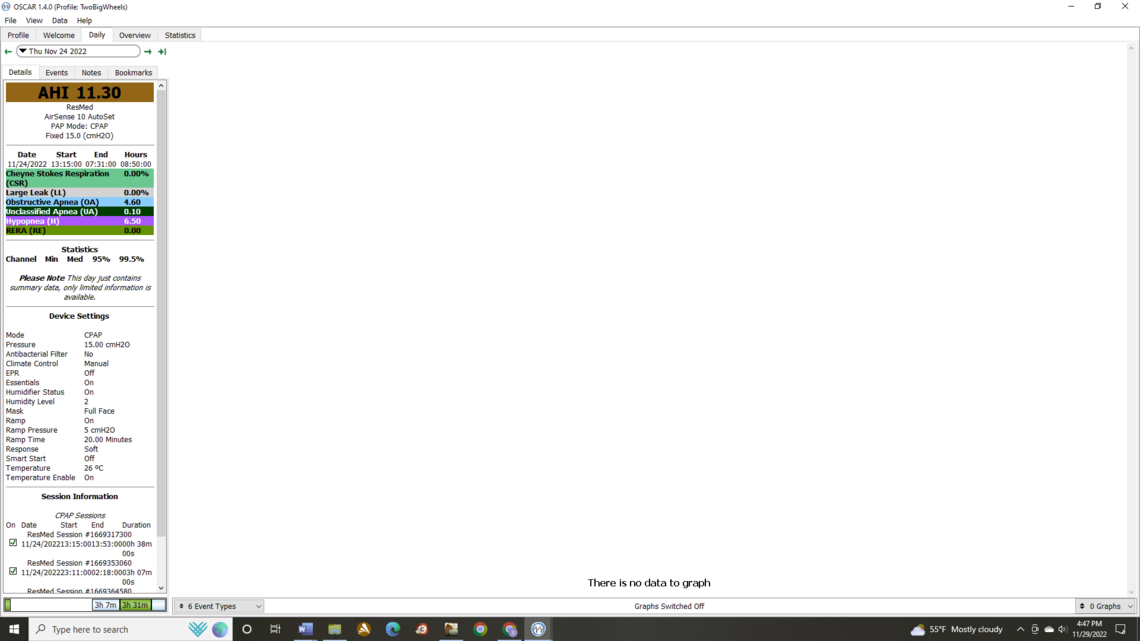Click the details panel scrollbar thumb
Image resolution: width=1140 pixels, height=641 pixels.
click(x=161, y=313)
